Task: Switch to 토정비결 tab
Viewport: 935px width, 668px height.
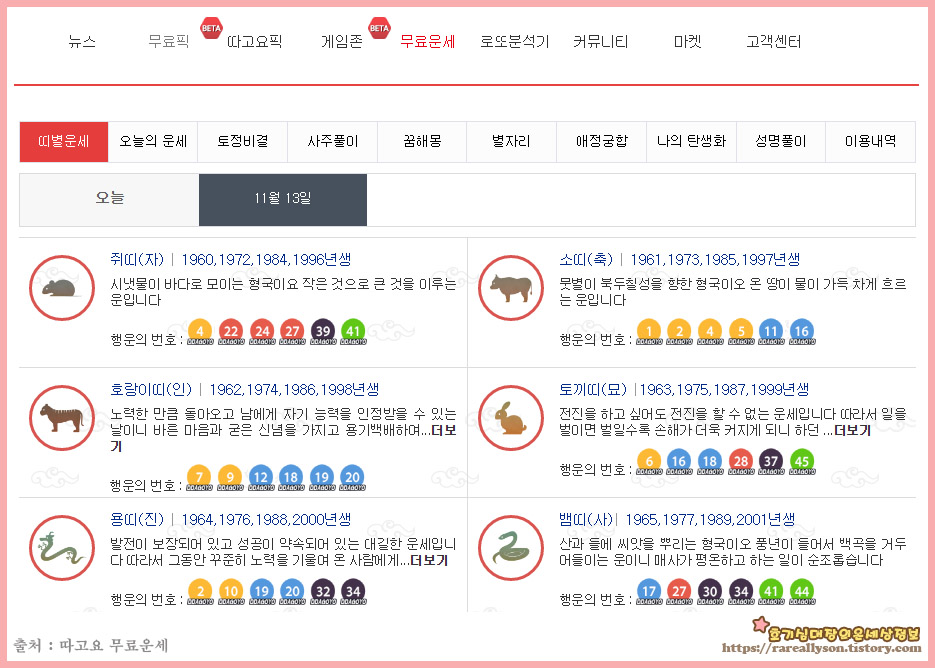Action: coord(243,141)
